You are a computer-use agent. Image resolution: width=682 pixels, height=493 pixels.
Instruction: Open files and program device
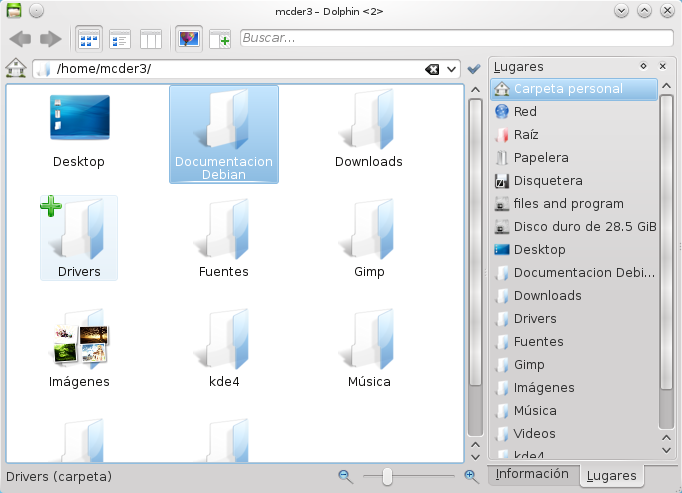[574, 204]
